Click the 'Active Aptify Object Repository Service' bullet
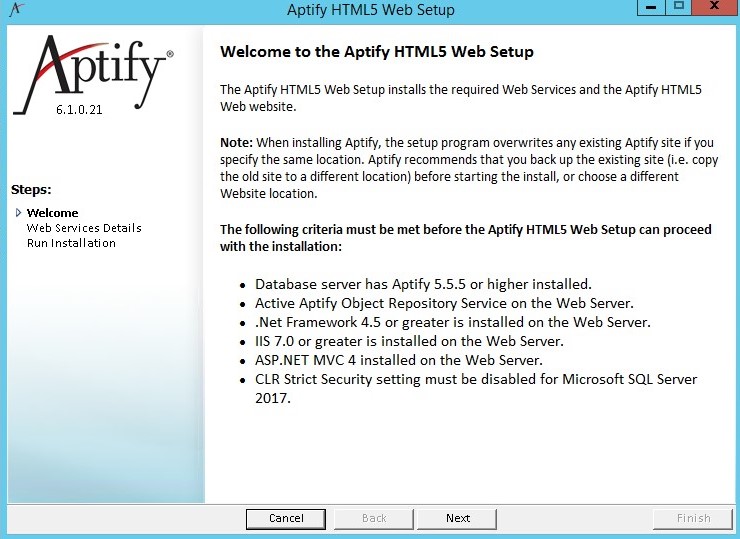This screenshot has height=539, width=740. pyautogui.click(x=444, y=303)
